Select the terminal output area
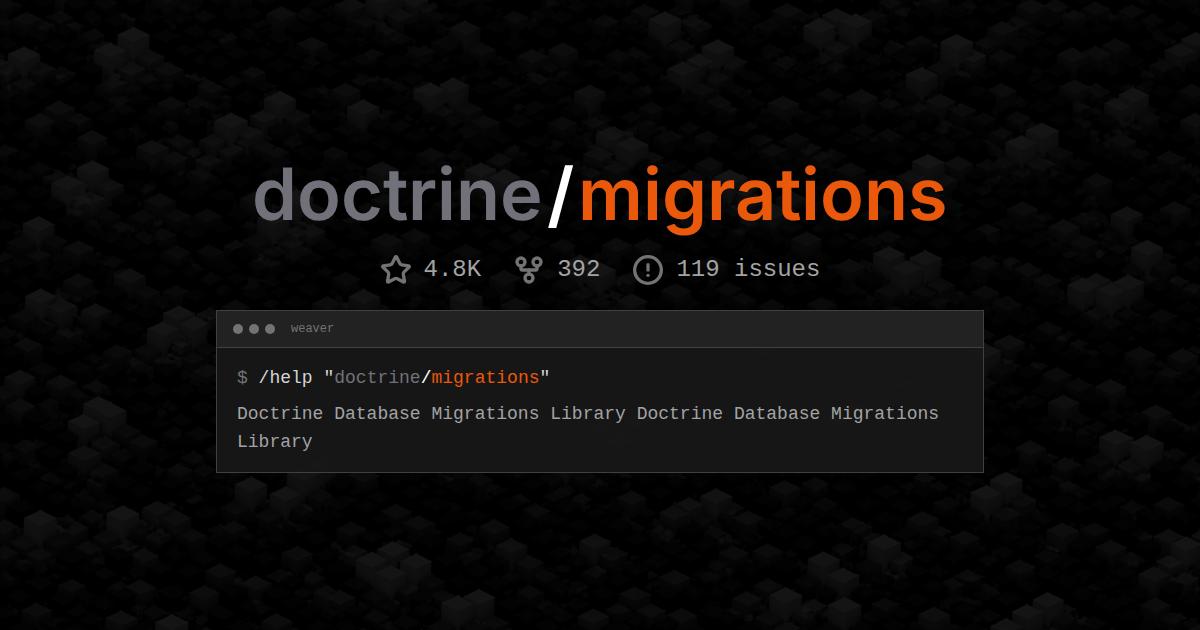This screenshot has height=630, width=1200. [587, 425]
